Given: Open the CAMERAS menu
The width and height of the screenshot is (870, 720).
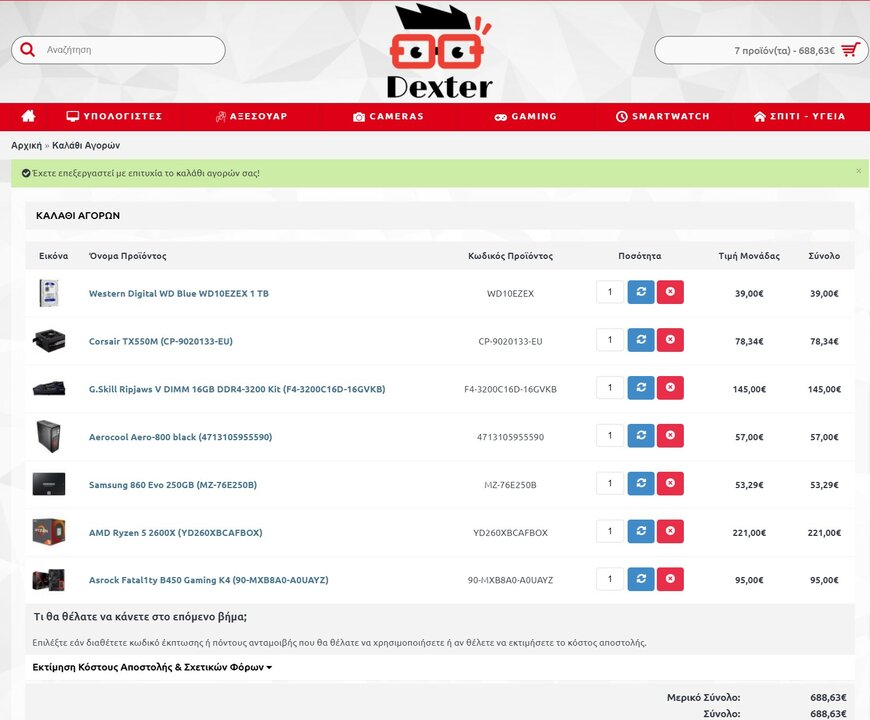Looking at the screenshot, I should point(388,116).
